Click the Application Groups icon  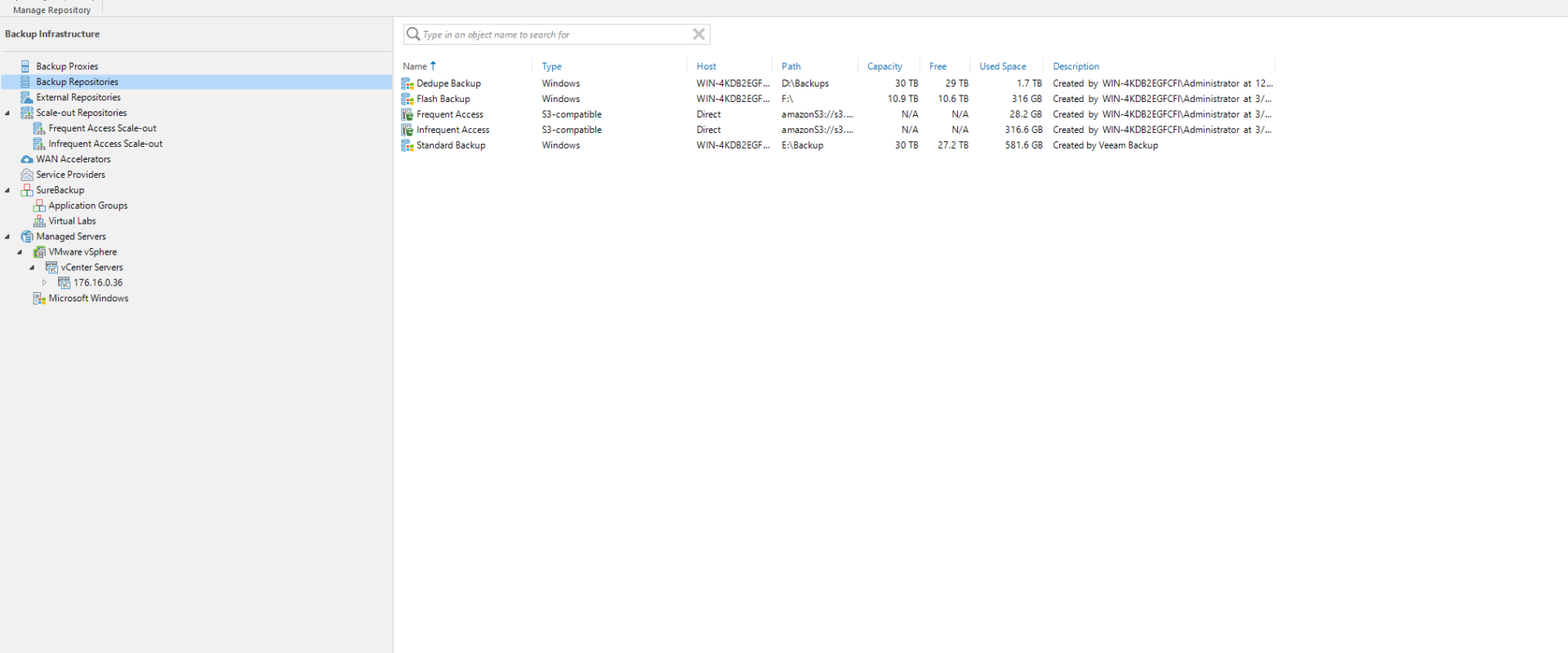[x=38, y=206]
